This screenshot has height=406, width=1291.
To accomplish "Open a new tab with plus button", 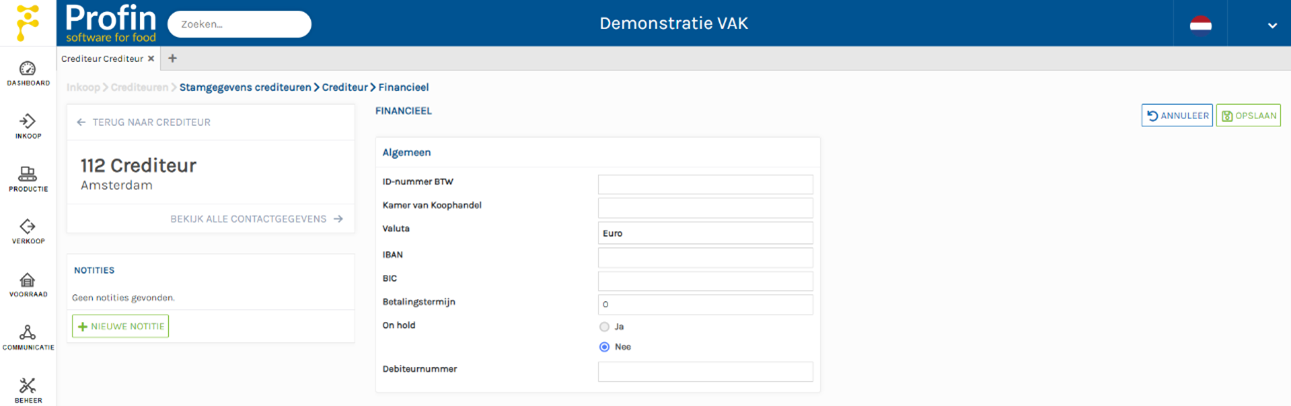I will [x=172, y=59].
